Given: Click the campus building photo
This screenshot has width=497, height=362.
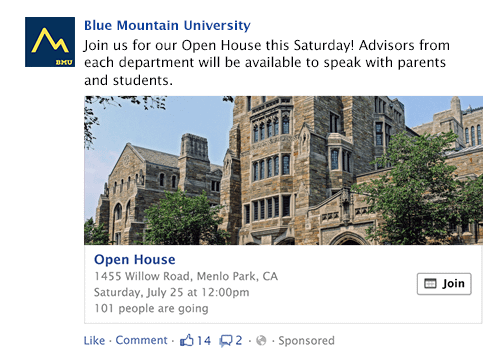Looking at the screenshot, I should [x=283, y=170].
